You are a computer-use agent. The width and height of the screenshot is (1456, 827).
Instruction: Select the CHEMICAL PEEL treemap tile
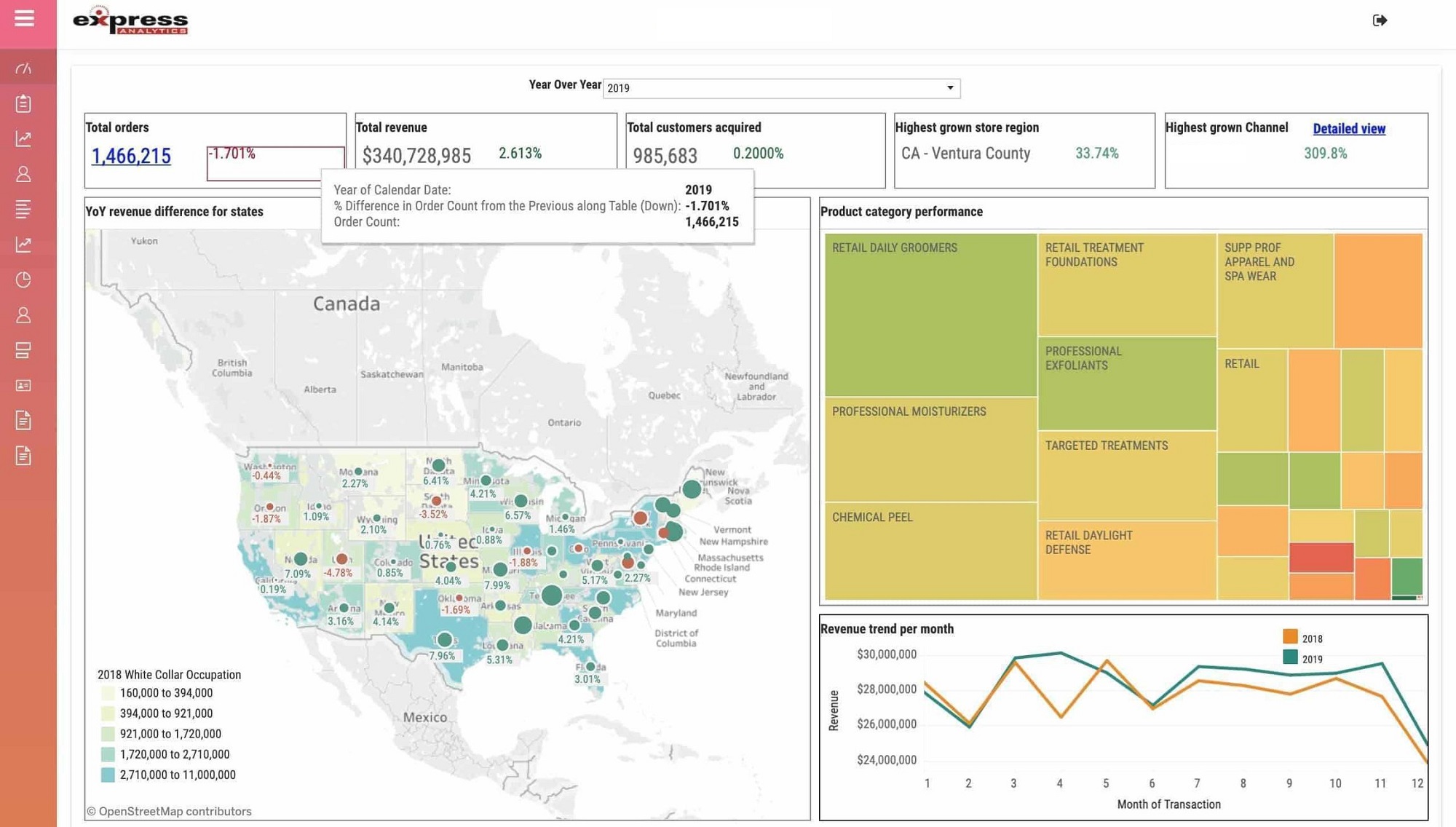(x=930, y=551)
